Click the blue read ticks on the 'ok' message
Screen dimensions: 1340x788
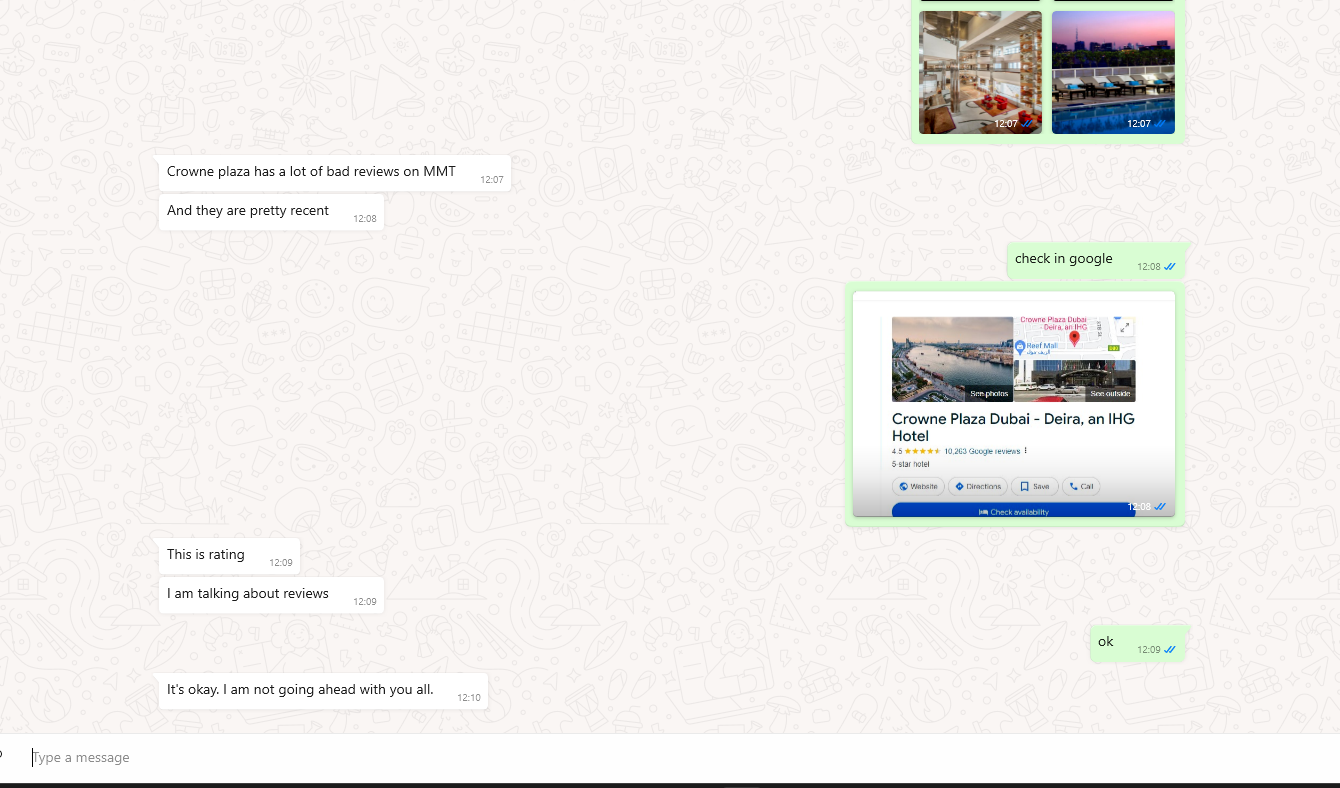coord(1170,649)
